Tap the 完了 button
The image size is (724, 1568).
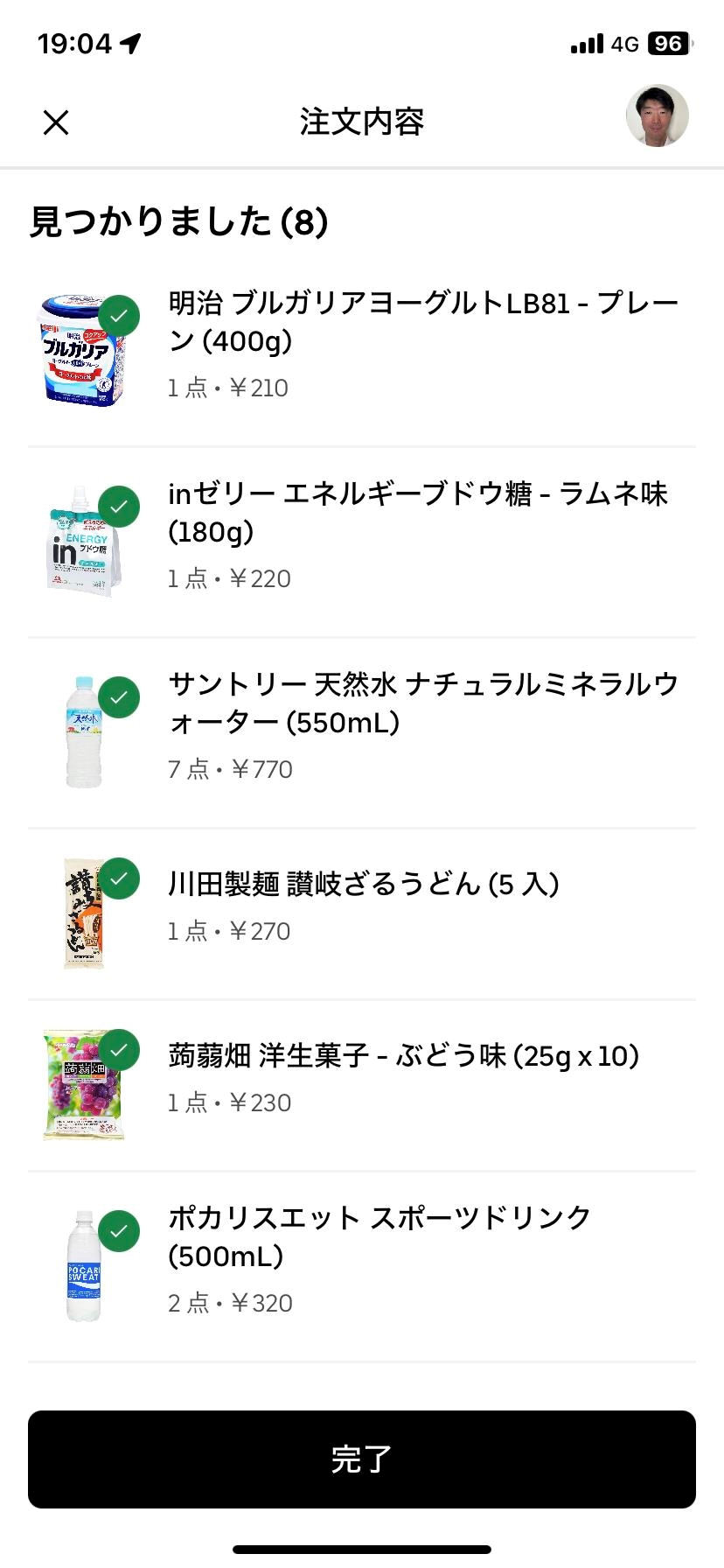pyautogui.click(x=362, y=1459)
